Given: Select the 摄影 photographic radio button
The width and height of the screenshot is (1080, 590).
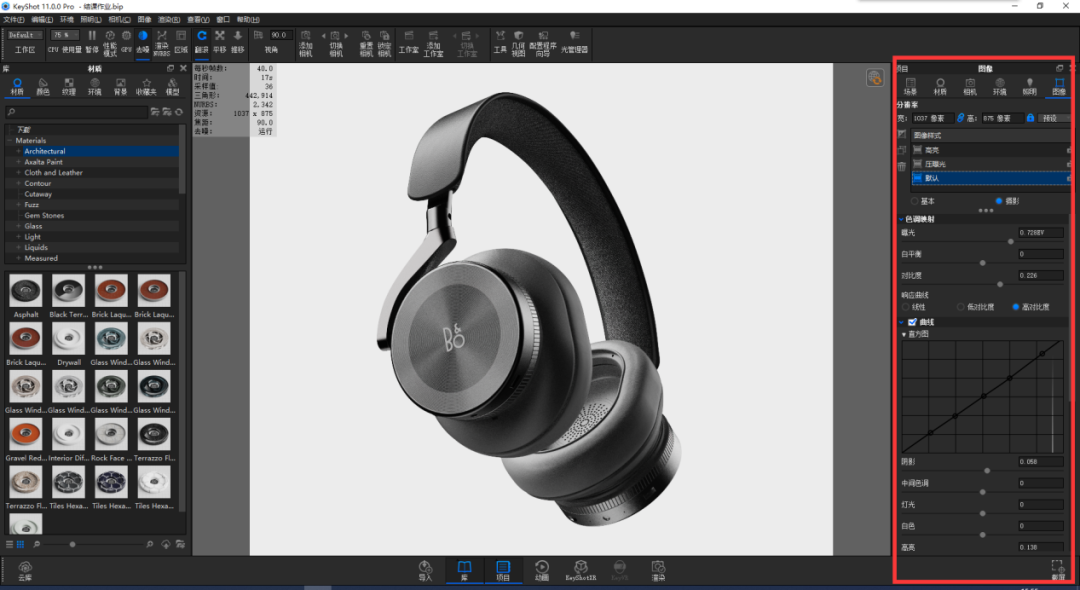Looking at the screenshot, I should pyautogui.click(x=999, y=201).
